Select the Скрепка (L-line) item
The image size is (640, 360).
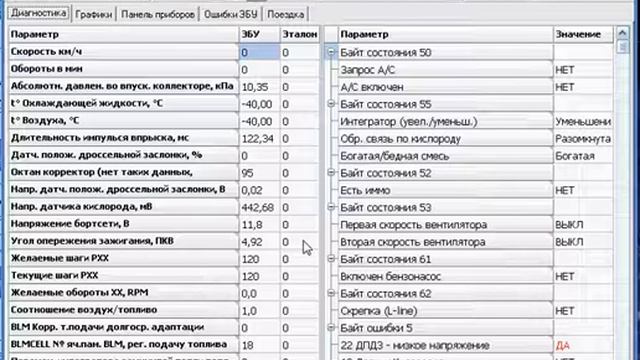tap(445, 311)
